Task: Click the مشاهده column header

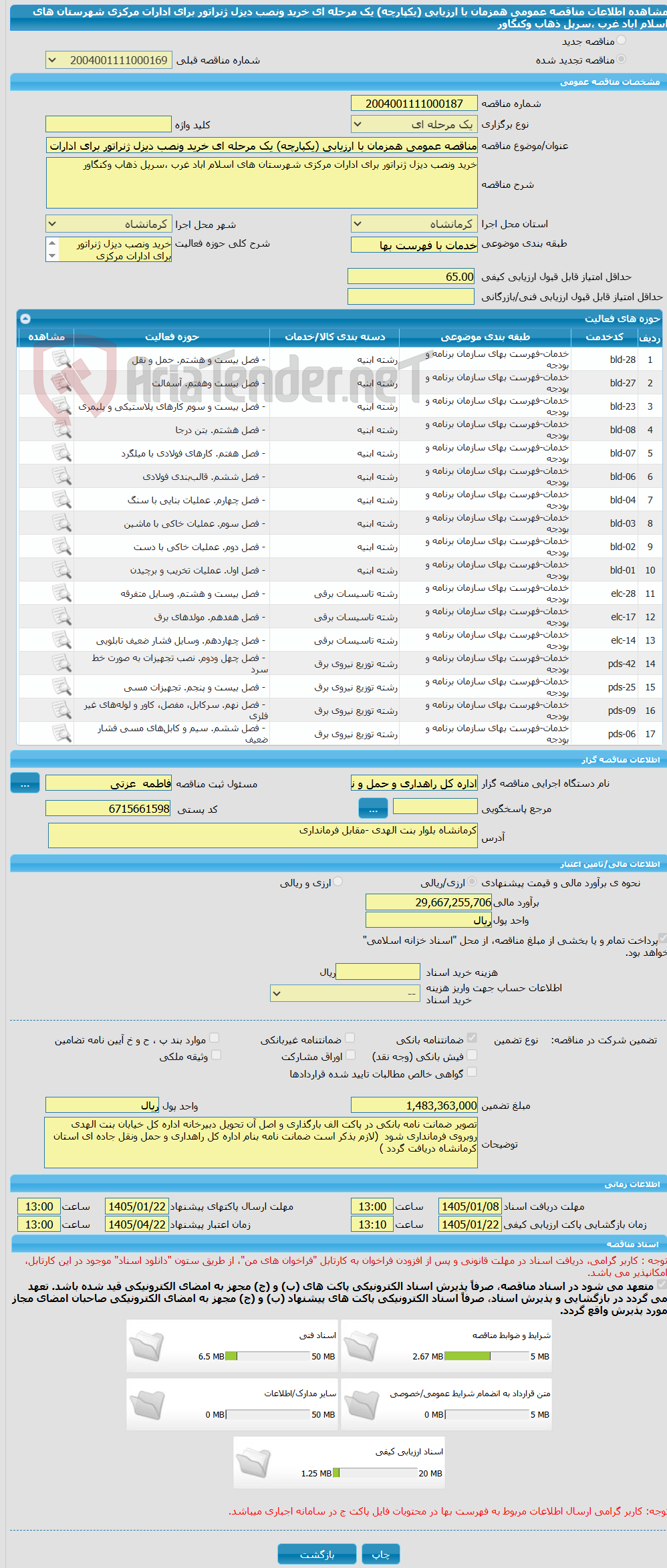Action: click(46, 337)
